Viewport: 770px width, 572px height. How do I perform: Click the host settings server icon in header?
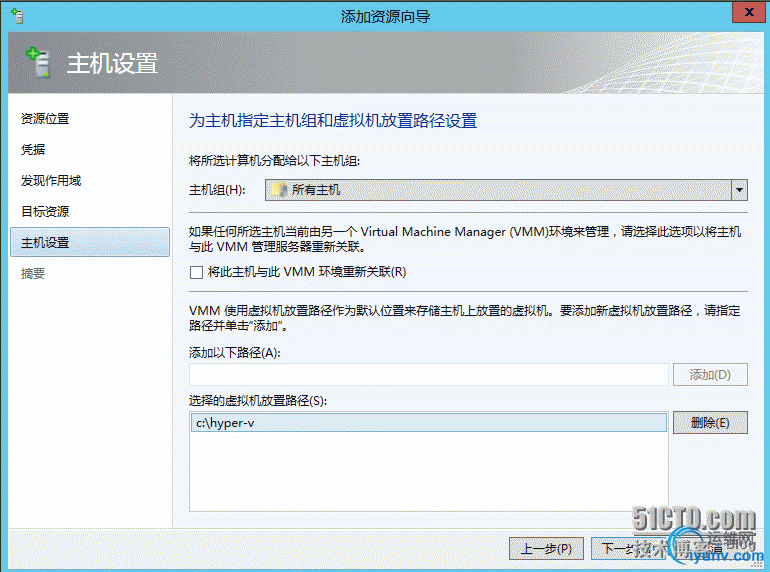pos(38,62)
